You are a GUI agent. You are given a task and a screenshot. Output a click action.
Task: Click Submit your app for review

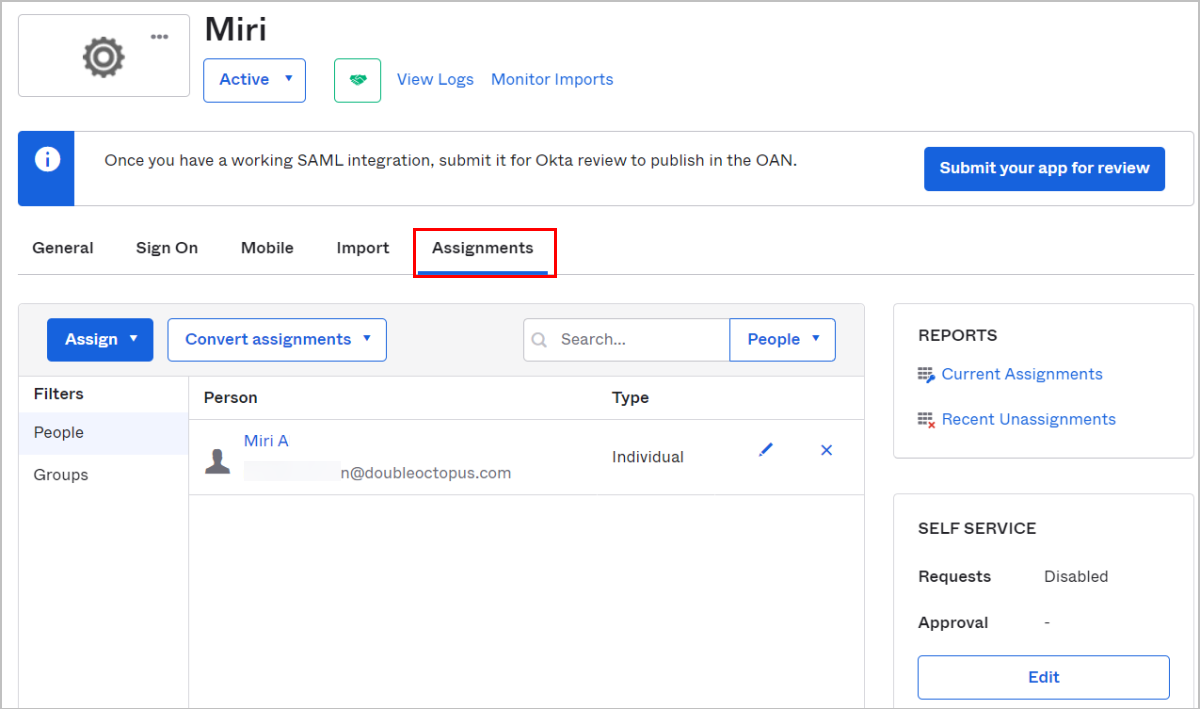[1045, 169]
